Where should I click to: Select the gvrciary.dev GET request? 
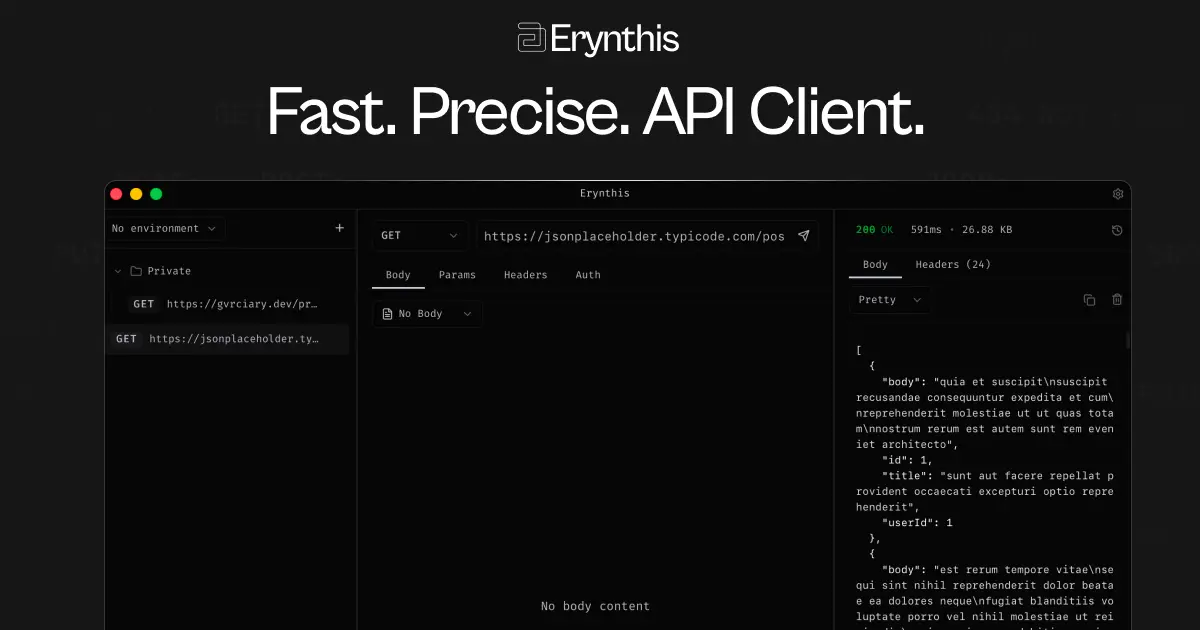click(x=228, y=303)
